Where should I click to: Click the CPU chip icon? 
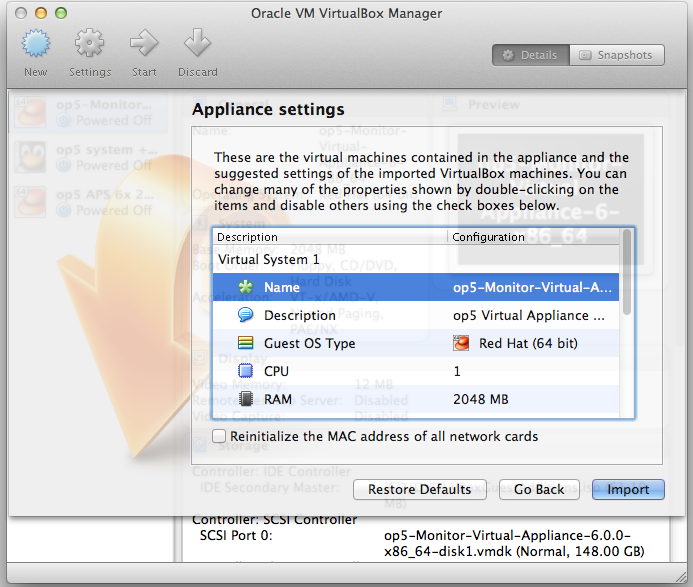(x=245, y=371)
